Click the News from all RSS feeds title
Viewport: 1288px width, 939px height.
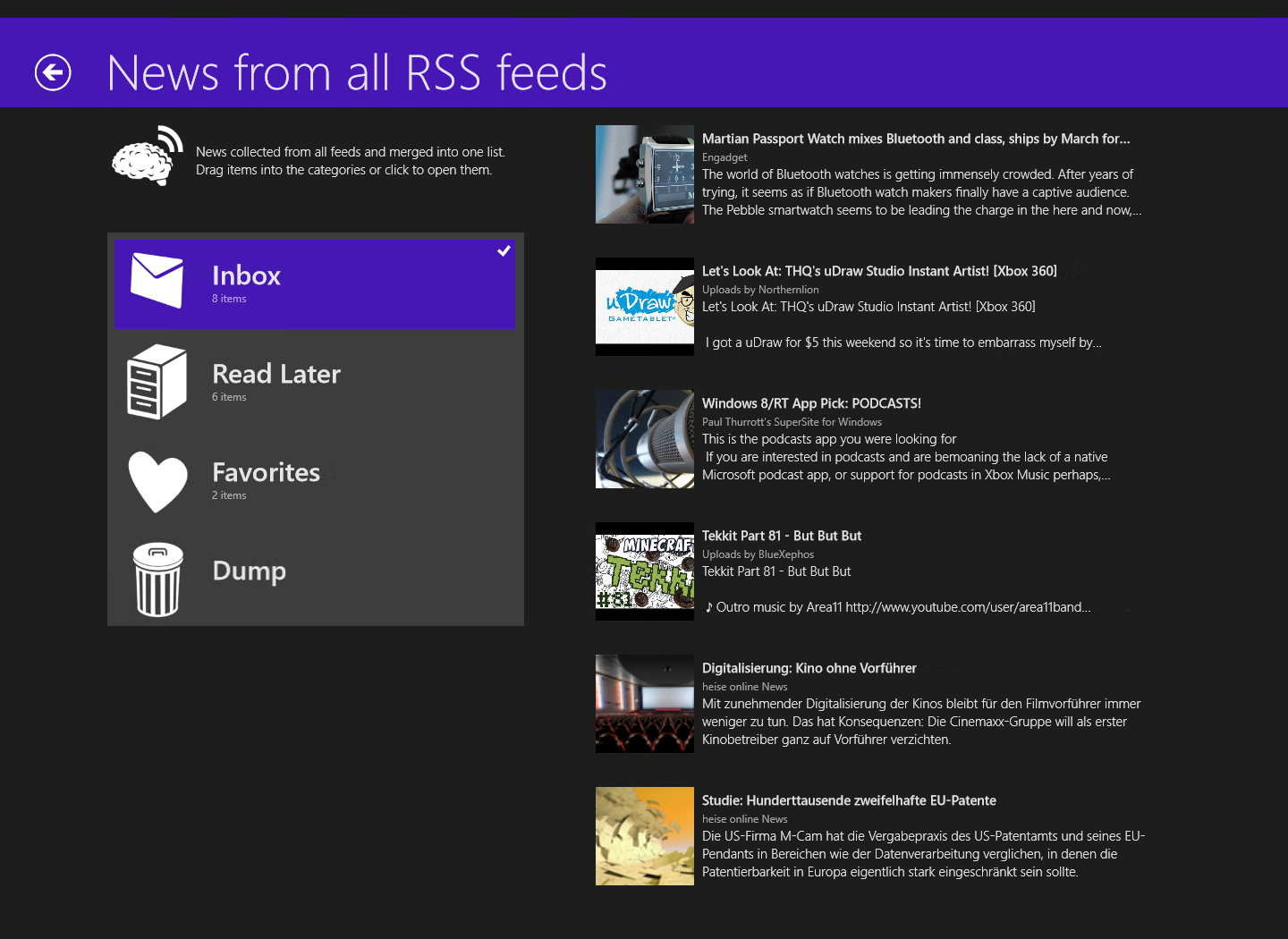click(x=357, y=72)
